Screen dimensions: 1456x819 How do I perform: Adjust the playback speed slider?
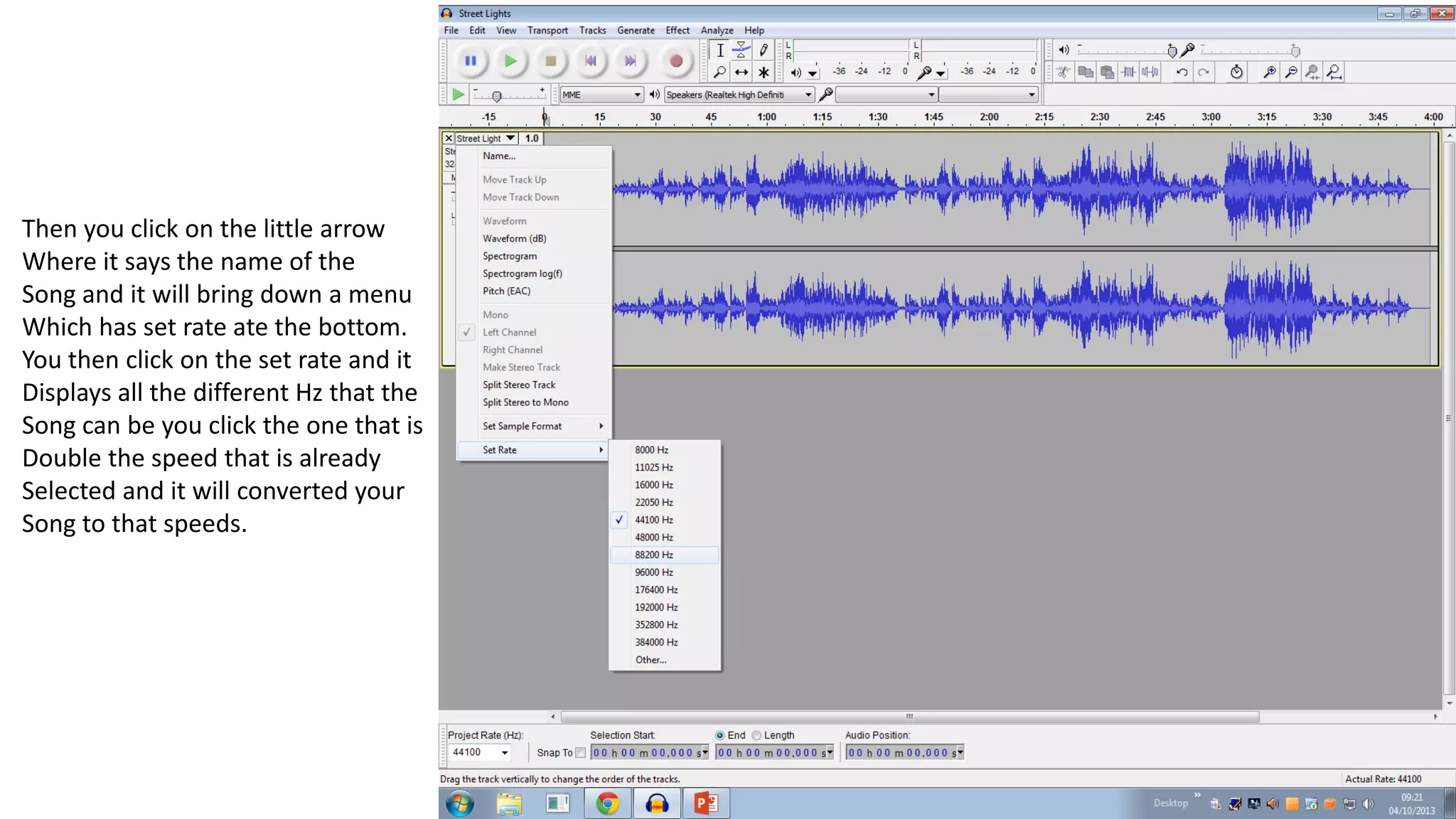[497, 96]
